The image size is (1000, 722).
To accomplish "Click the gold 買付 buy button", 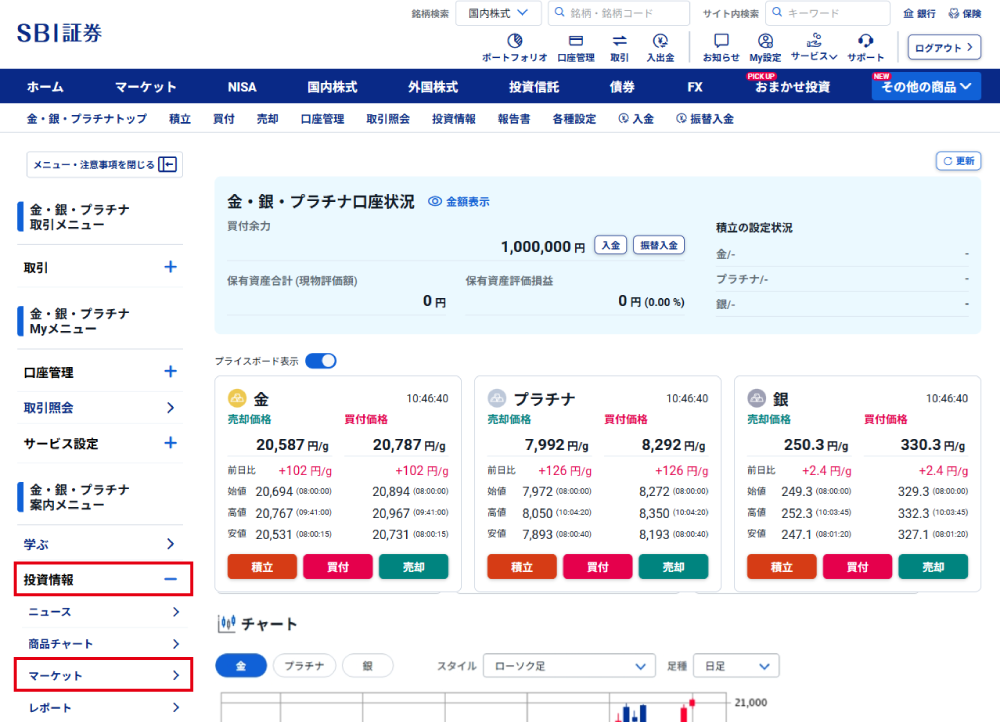I will click(338, 567).
